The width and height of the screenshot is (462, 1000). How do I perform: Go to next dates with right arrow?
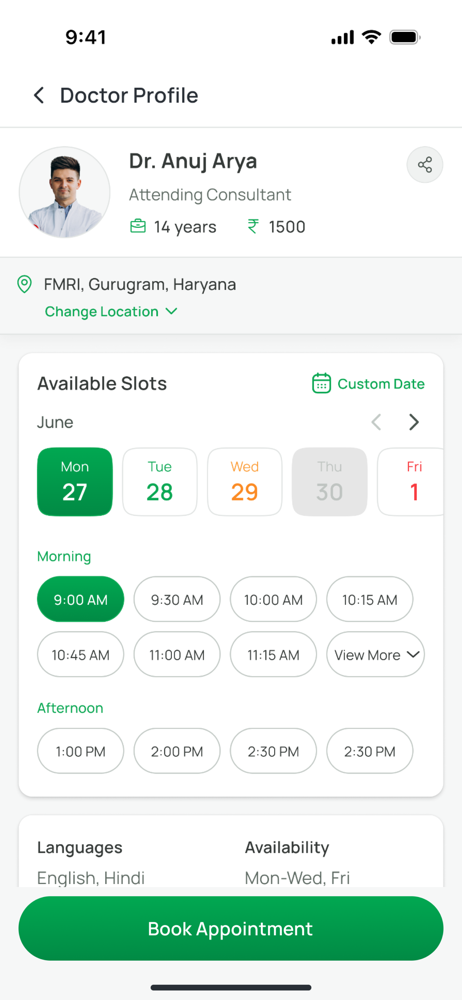click(414, 422)
